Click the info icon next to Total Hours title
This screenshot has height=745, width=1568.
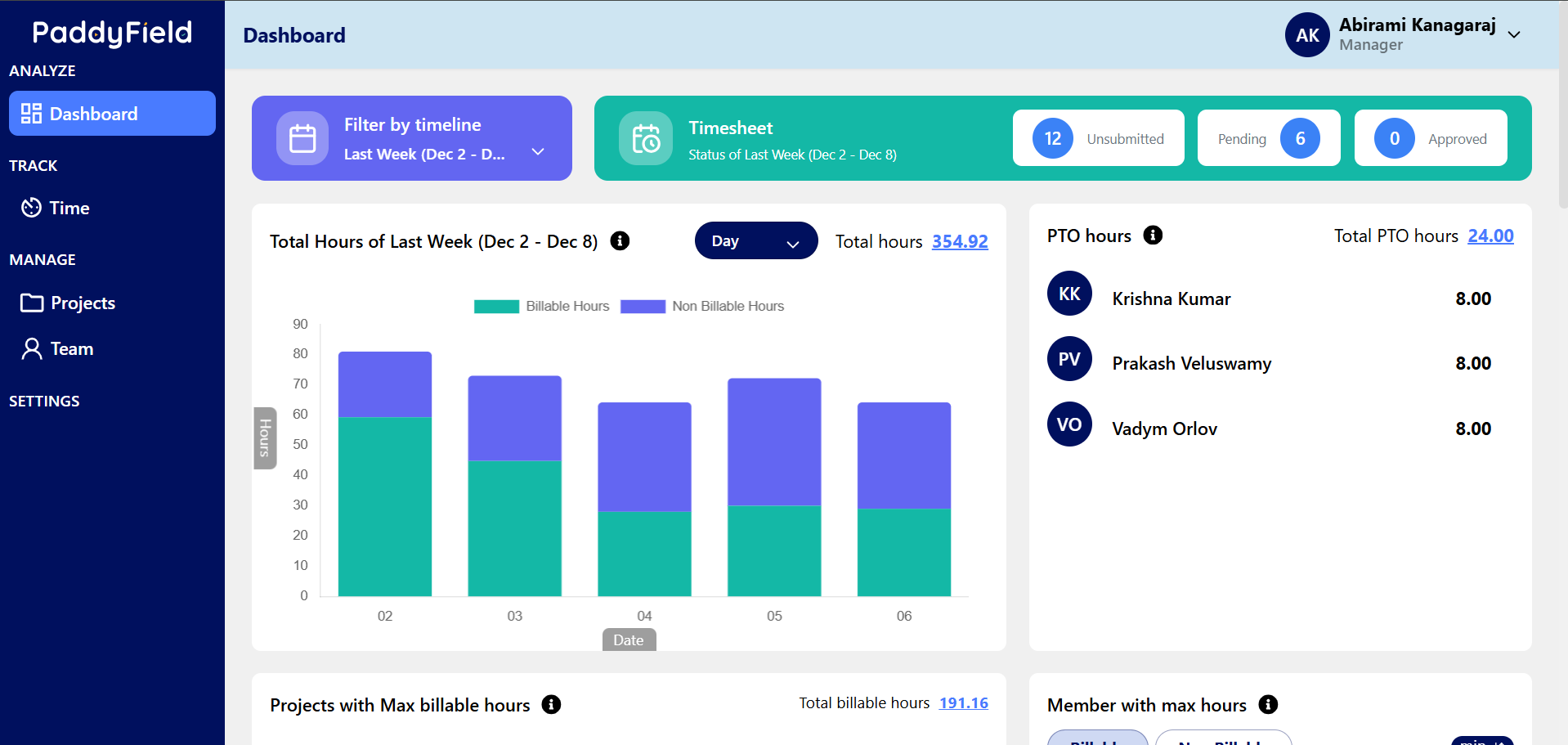pos(620,240)
